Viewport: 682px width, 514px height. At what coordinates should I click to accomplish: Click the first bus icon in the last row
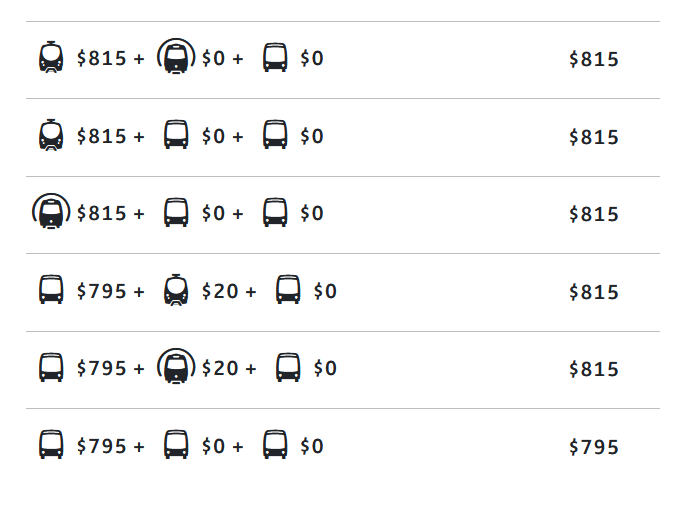51,445
